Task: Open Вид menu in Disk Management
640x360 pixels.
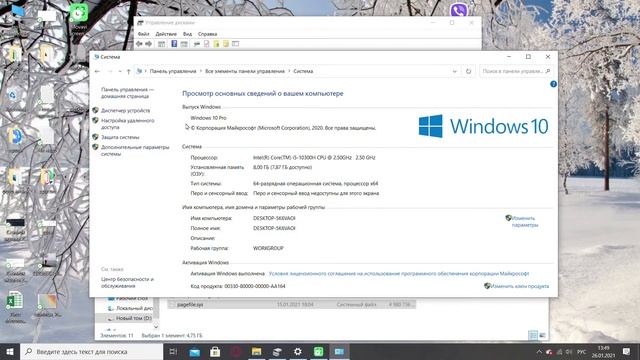Action: pyautogui.click(x=187, y=34)
